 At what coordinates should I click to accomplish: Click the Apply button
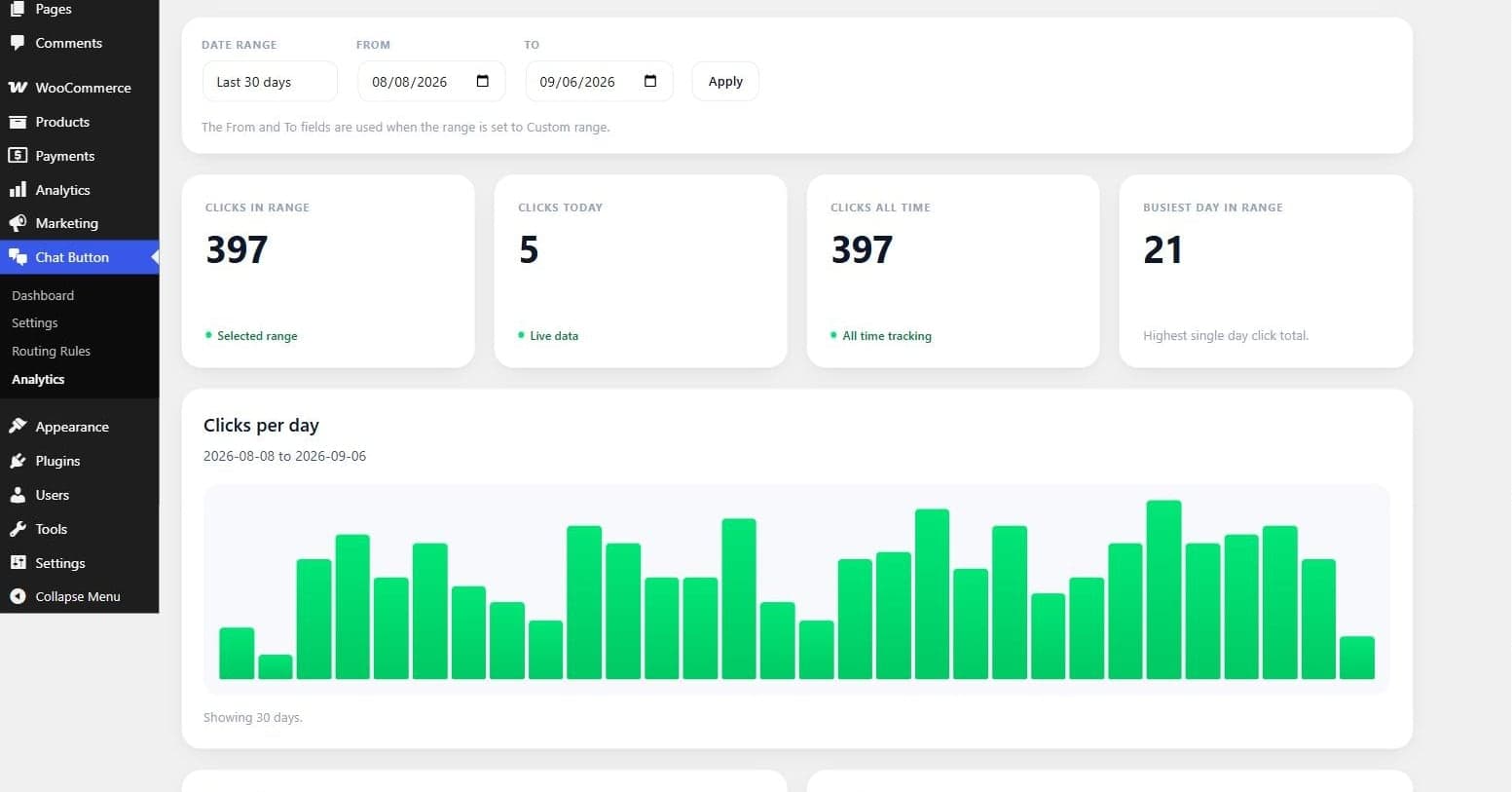coord(725,81)
